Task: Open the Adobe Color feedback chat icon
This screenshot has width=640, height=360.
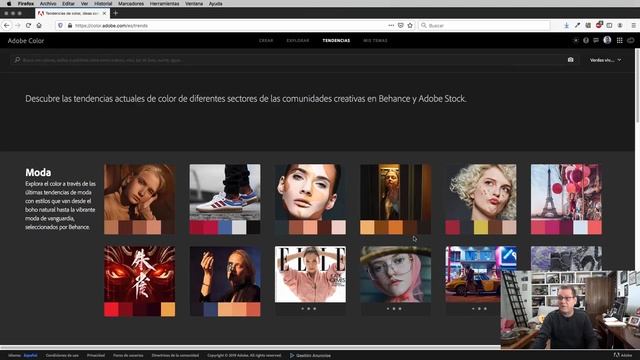Action: 596,40
